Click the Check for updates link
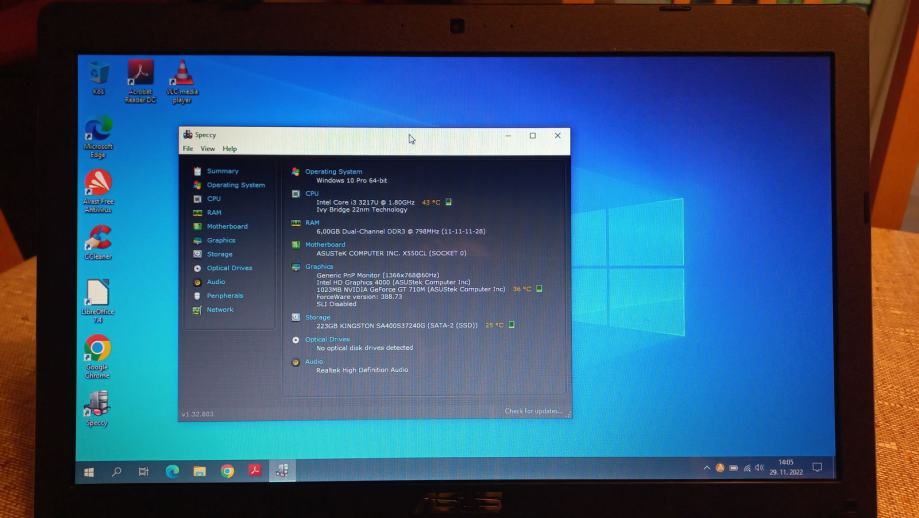The height and width of the screenshot is (518, 919). tap(533, 411)
